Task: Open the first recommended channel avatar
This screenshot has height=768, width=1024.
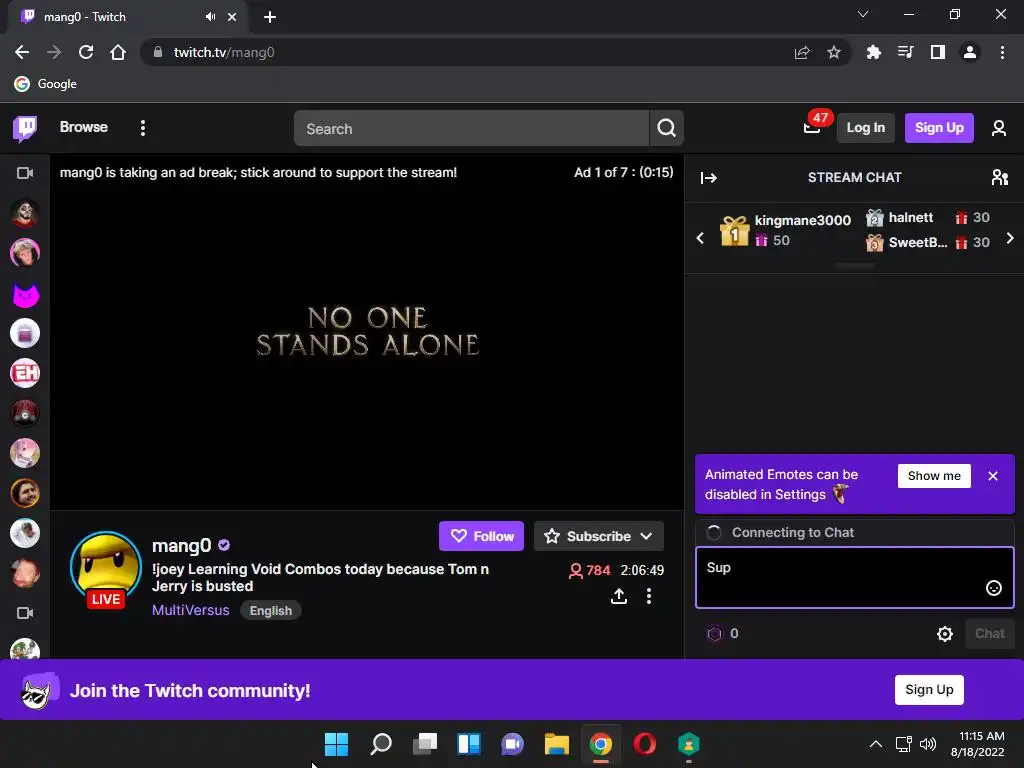Action: click(x=25, y=214)
